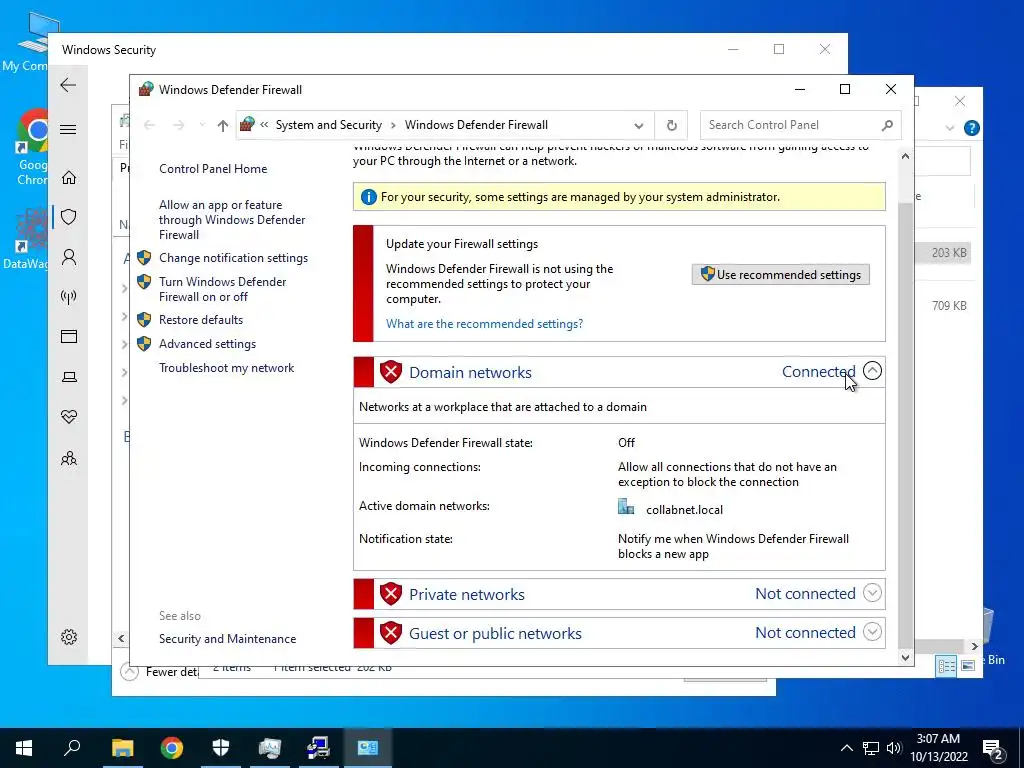The width and height of the screenshot is (1024, 768).
Task: Open Firewall & network protection sidebar icon
Action: click(x=69, y=298)
